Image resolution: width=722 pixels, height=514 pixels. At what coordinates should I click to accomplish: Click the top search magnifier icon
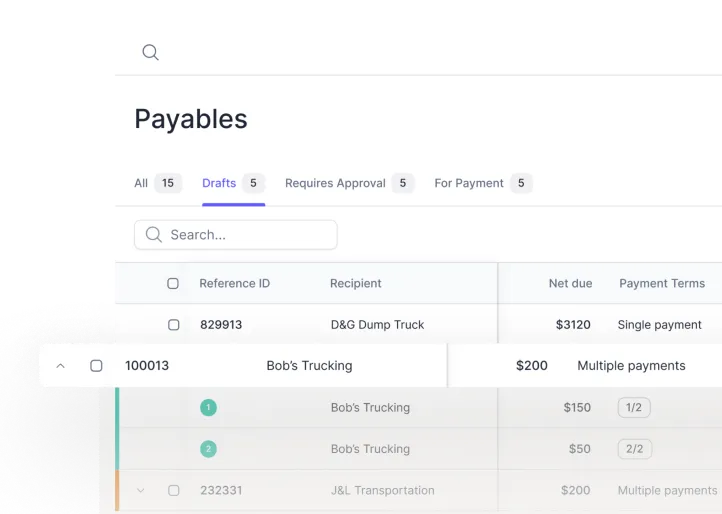[151, 53]
